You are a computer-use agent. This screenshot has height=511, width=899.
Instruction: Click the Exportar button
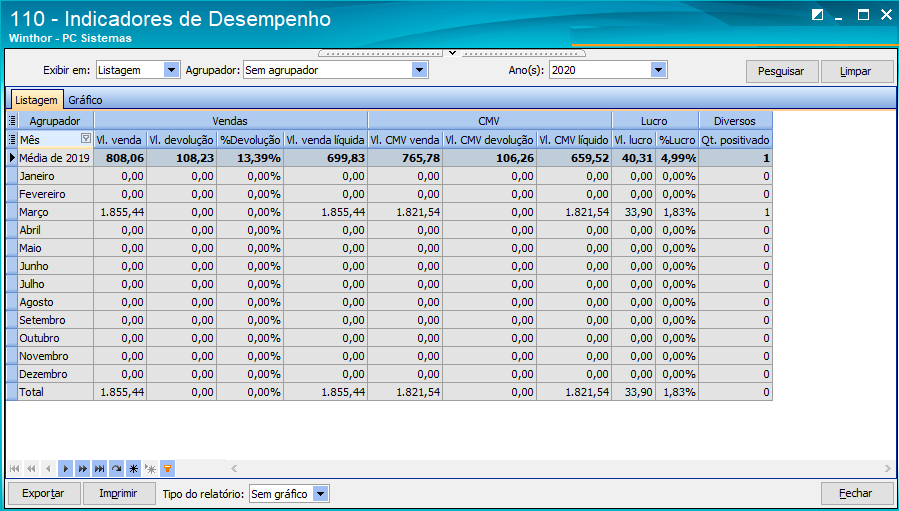point(43,493)
